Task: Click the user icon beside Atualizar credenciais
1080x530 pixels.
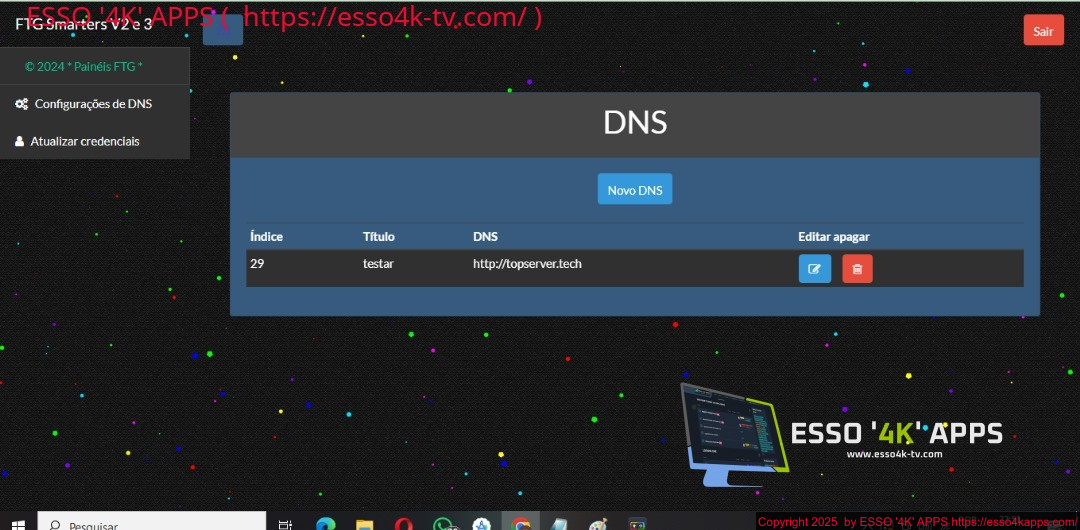Action: click(x=19, y=141)
